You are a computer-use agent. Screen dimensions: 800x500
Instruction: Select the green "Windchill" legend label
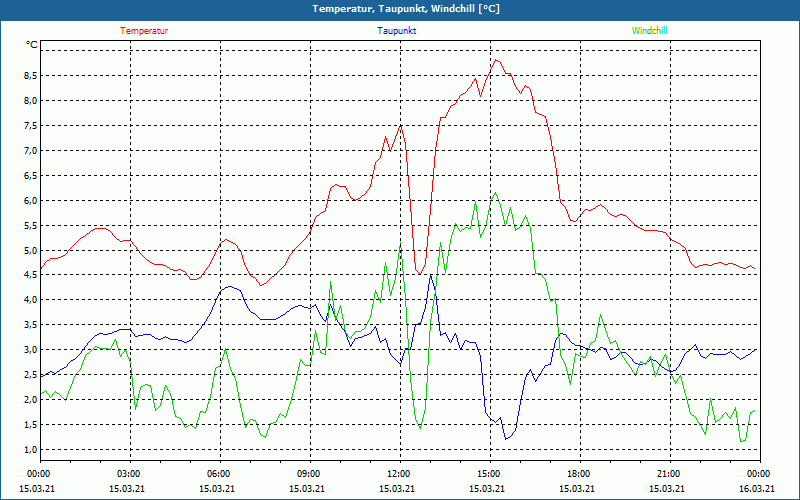(649, 31)
